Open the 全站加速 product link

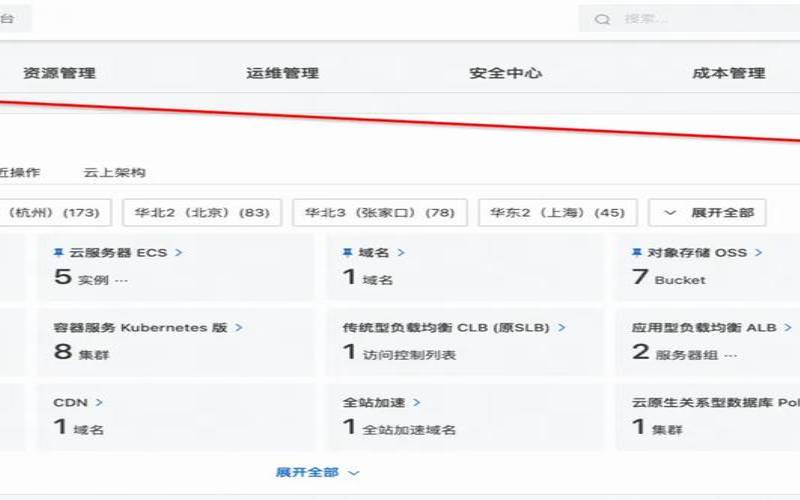tap(374, 403)
